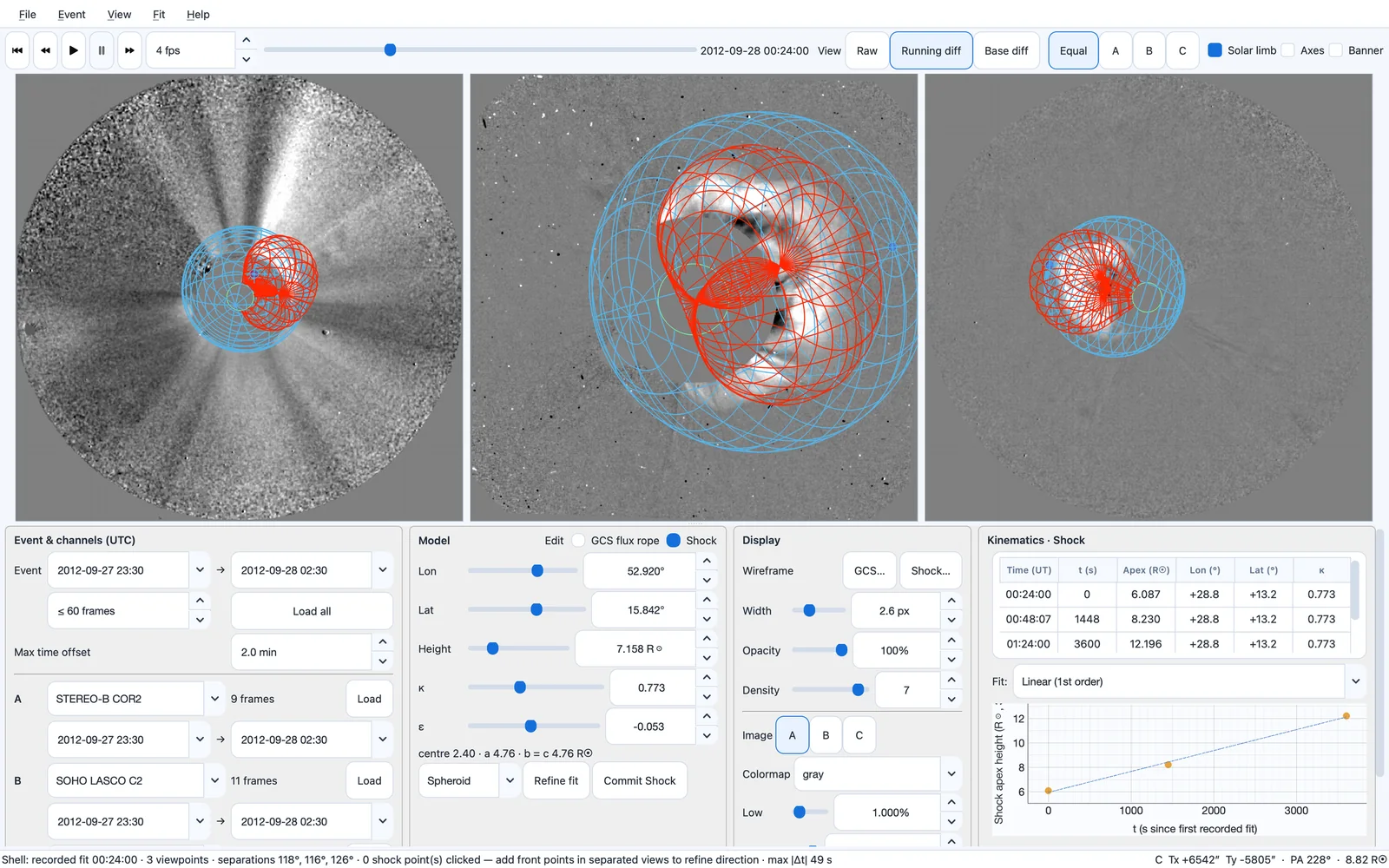The image size is (1389, 868).
Task: Click the Kinematics table scrollbar
Action: coord(1355,590)
